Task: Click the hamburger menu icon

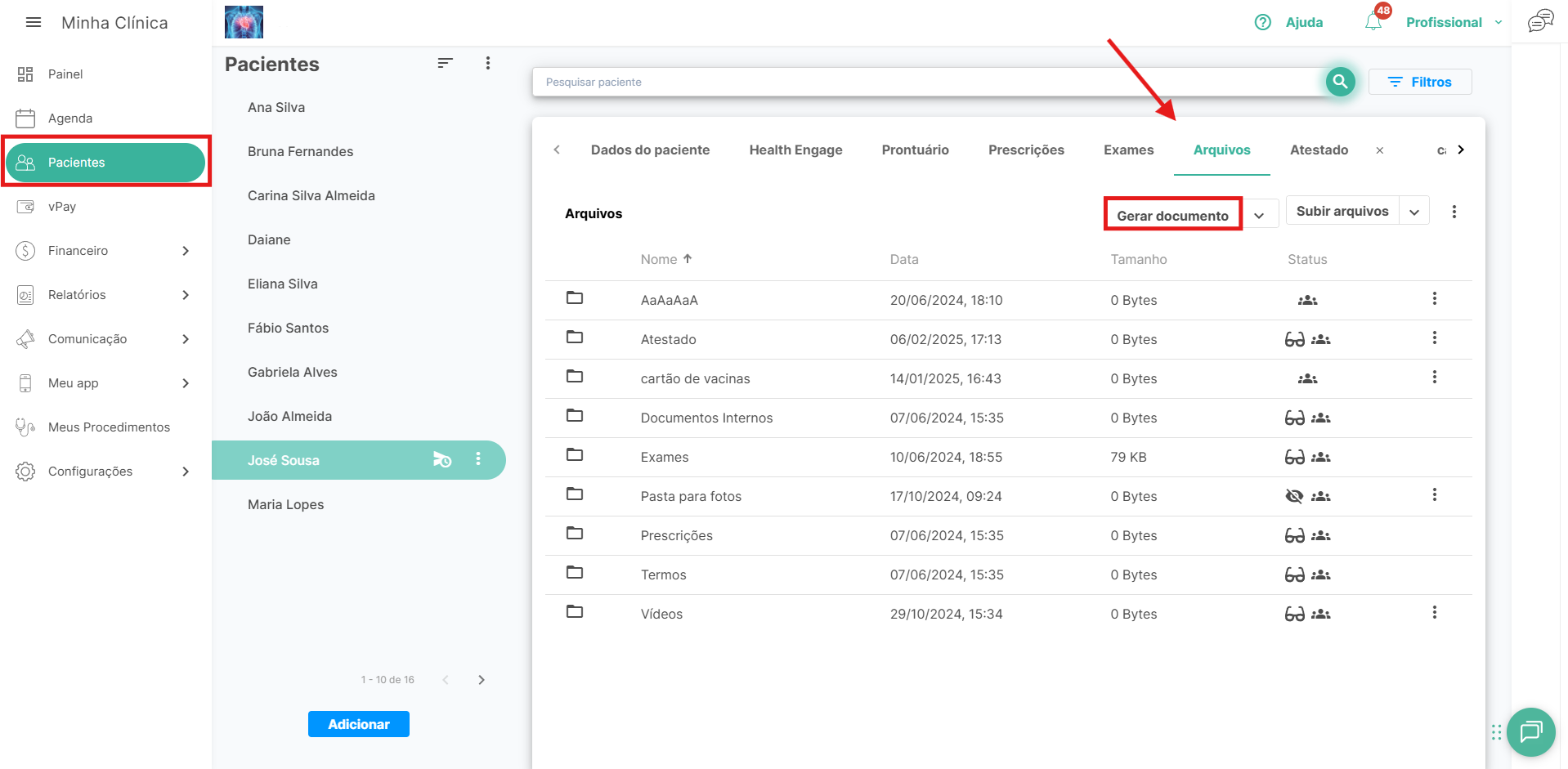Action: click(34, 22)
